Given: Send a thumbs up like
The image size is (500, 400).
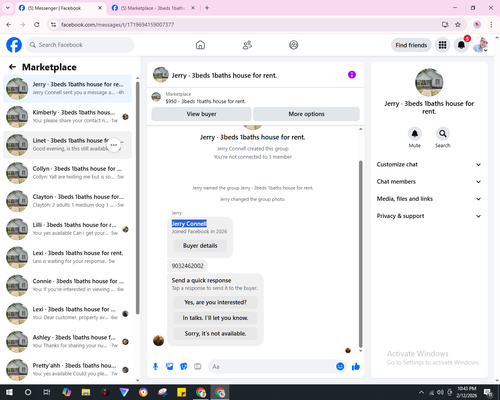Looking at the screenshot, I should coord(356,367).
